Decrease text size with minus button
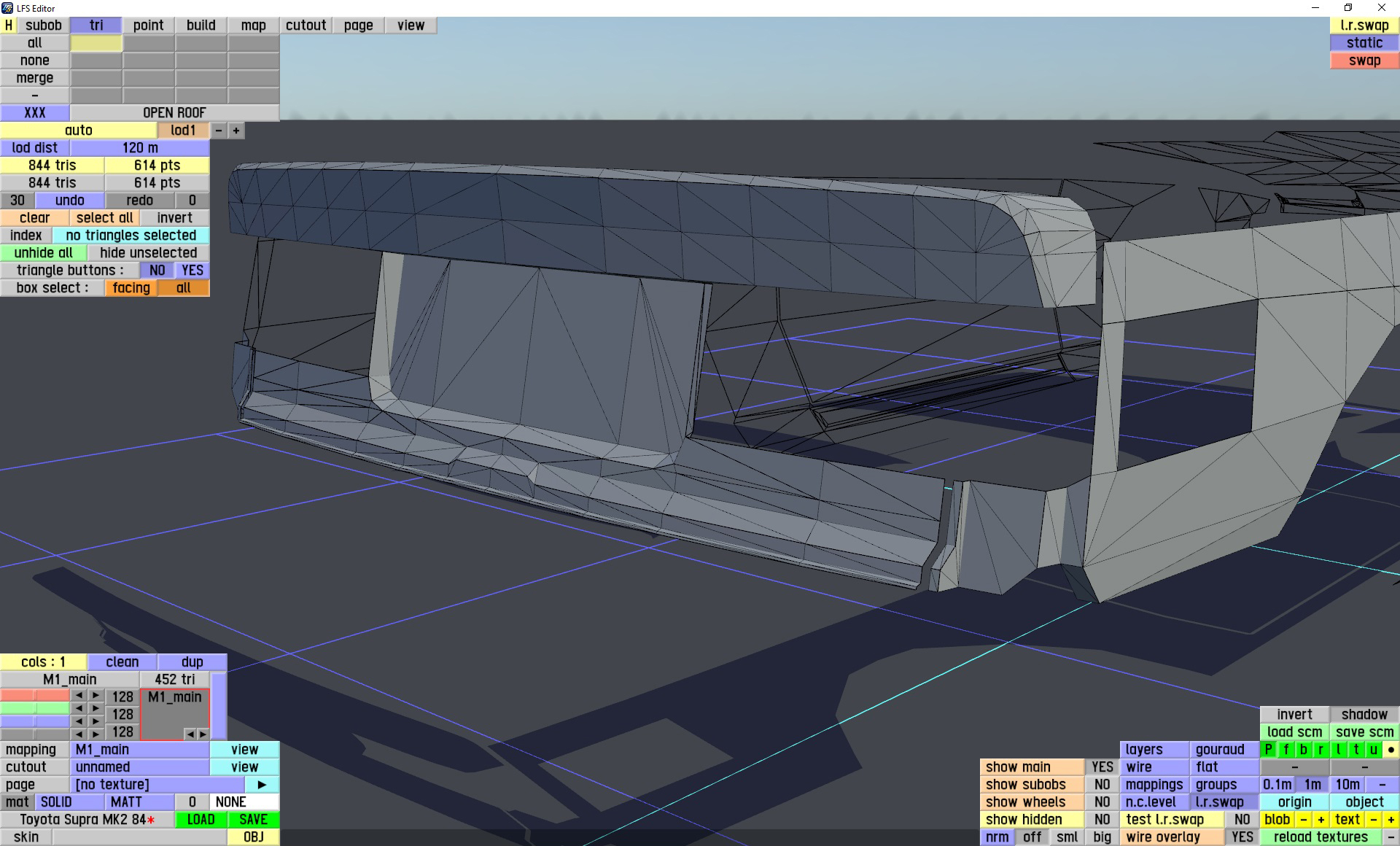This screenshot has height=846, width=1400. [x=1373, y=819]
